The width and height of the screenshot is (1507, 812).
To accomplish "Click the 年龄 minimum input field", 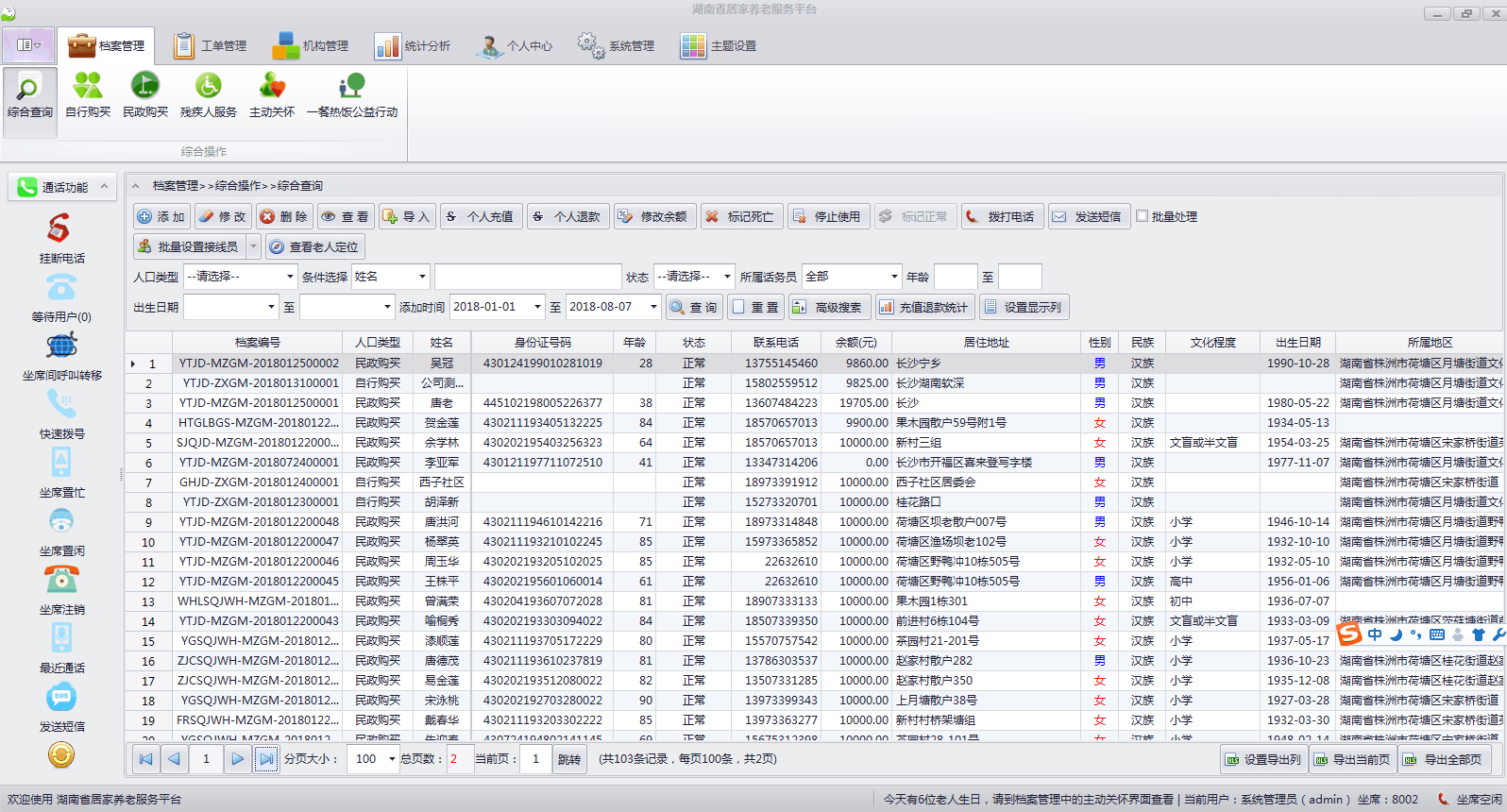I will click(x=955, y=277).
